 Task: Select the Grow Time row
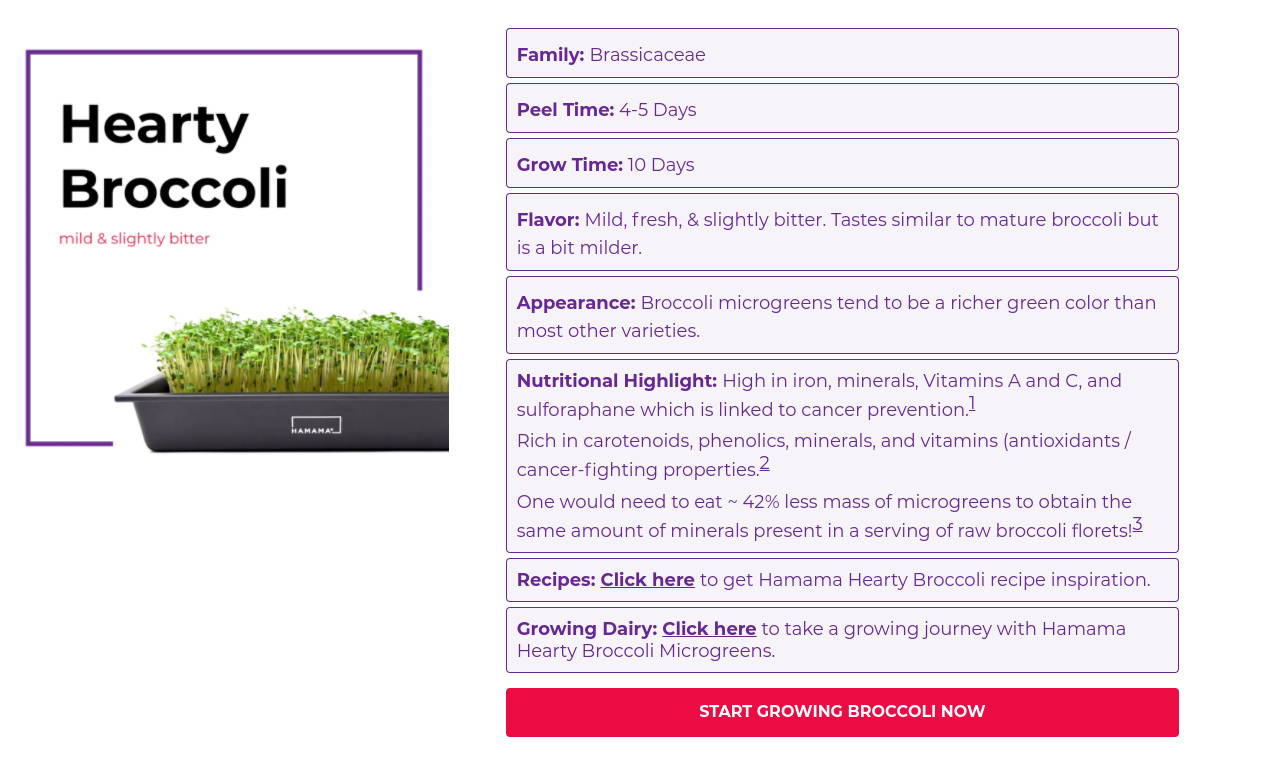(841, 164)
